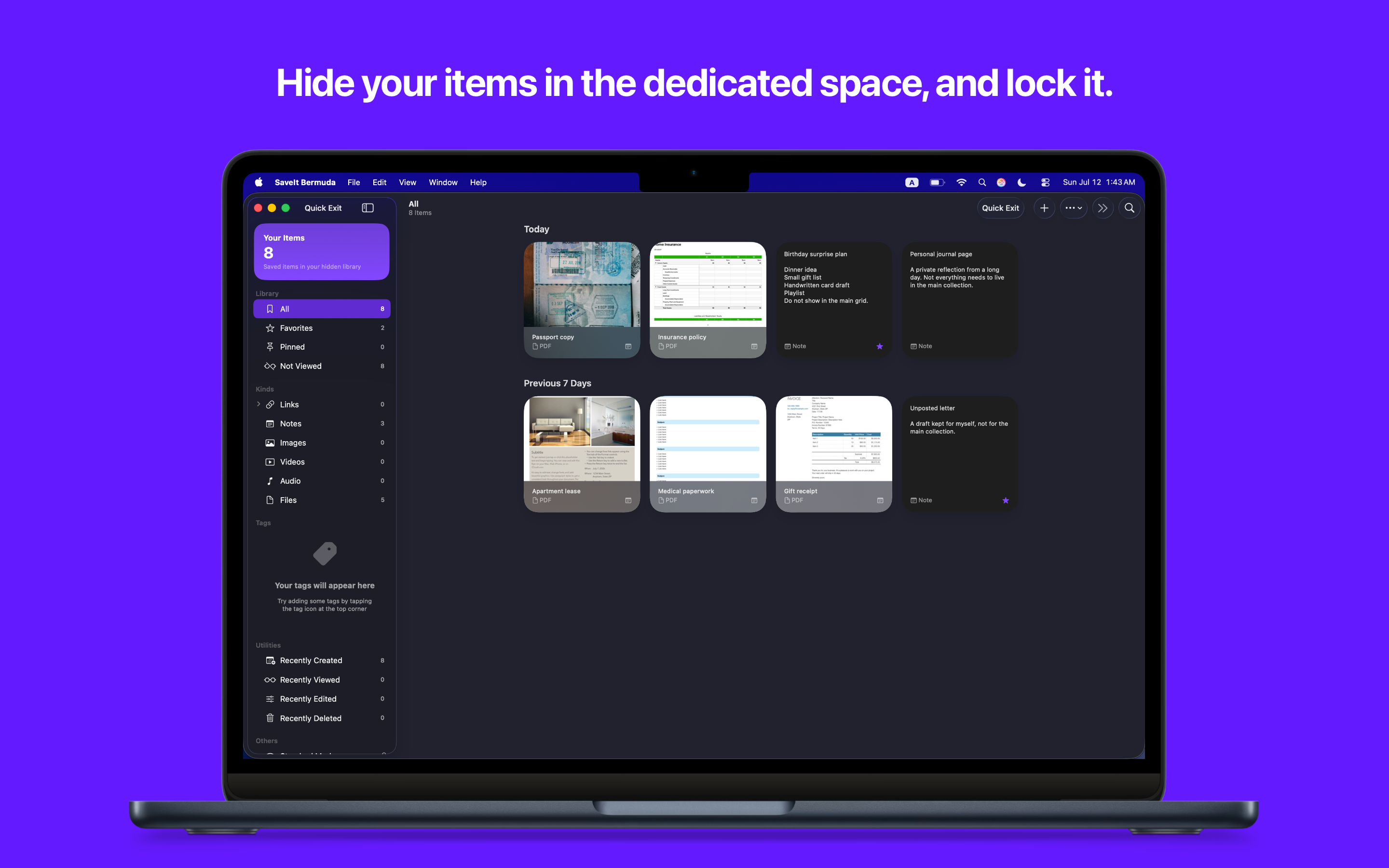Select Links kind in sidebar

click(x=321, y=404)
